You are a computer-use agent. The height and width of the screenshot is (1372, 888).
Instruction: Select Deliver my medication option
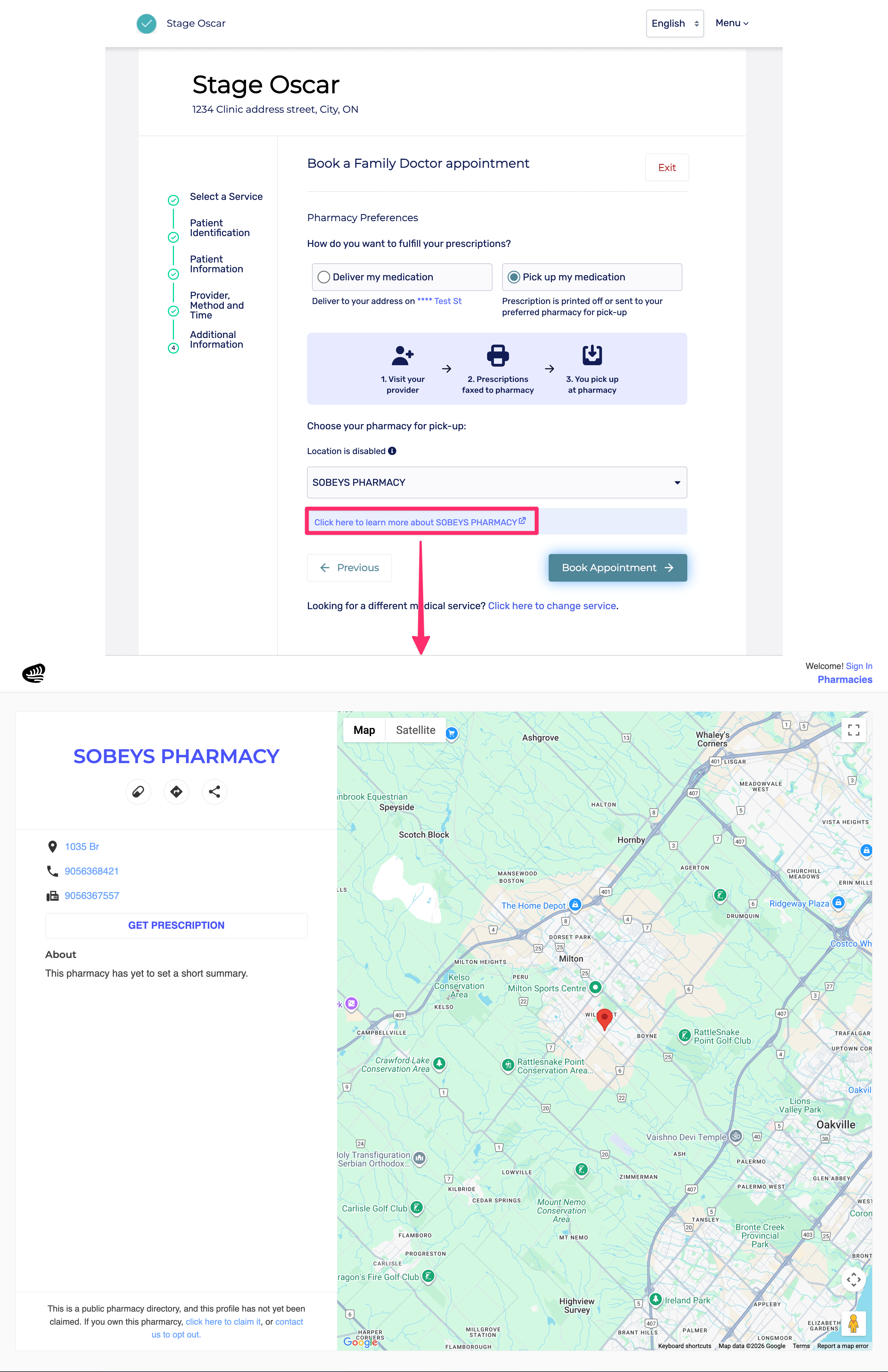click(324, 277)
